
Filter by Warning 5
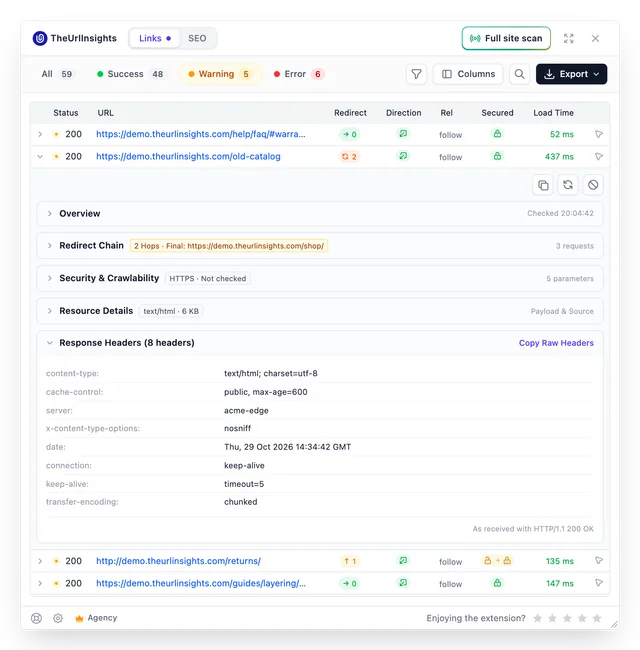(221, 74)
